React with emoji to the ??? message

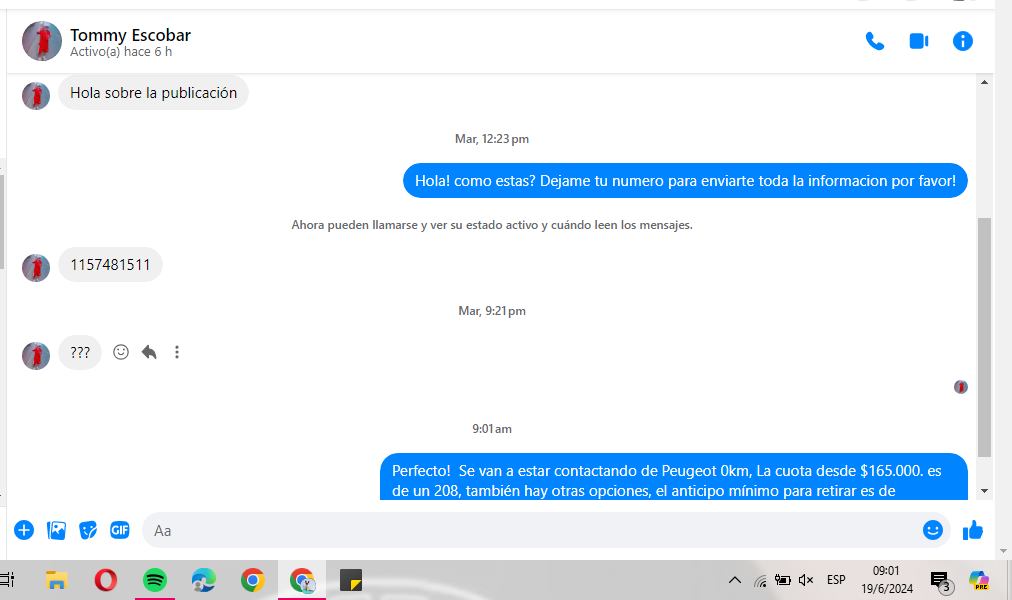point(121,352)
